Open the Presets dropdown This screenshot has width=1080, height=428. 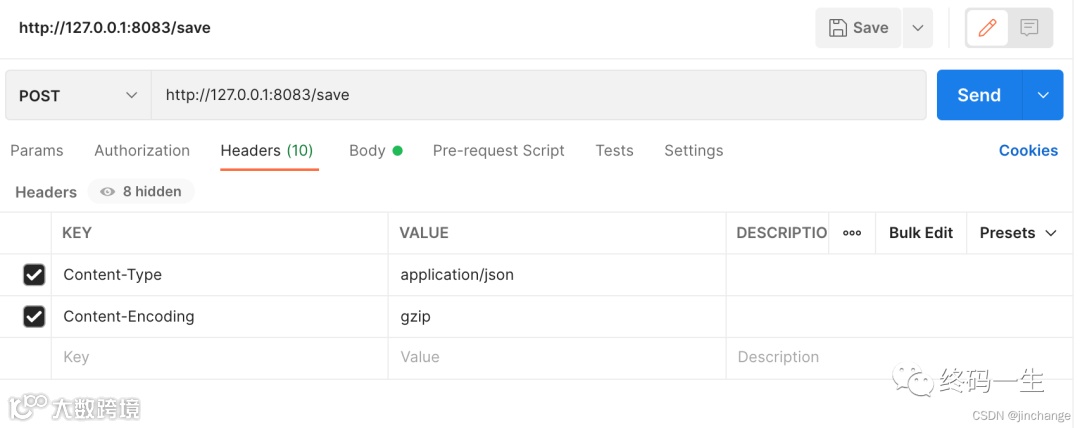click(1018, 233)
